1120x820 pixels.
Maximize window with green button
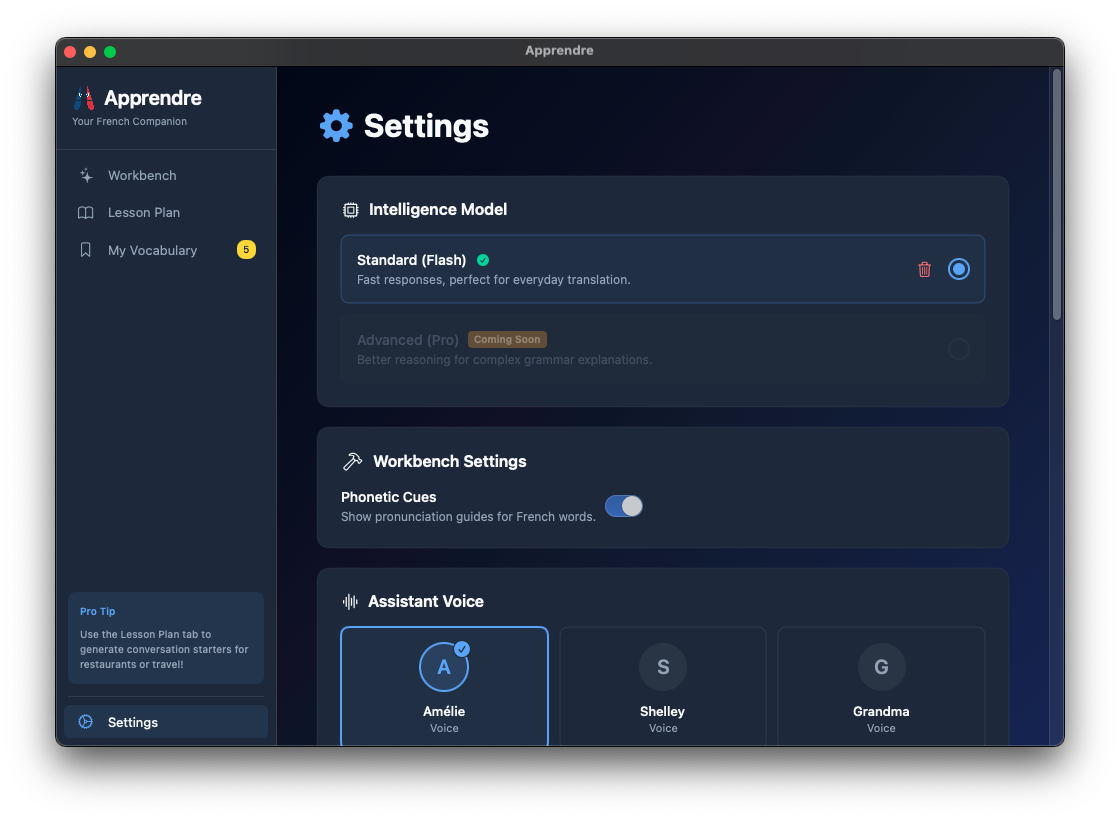pos(110,51)
